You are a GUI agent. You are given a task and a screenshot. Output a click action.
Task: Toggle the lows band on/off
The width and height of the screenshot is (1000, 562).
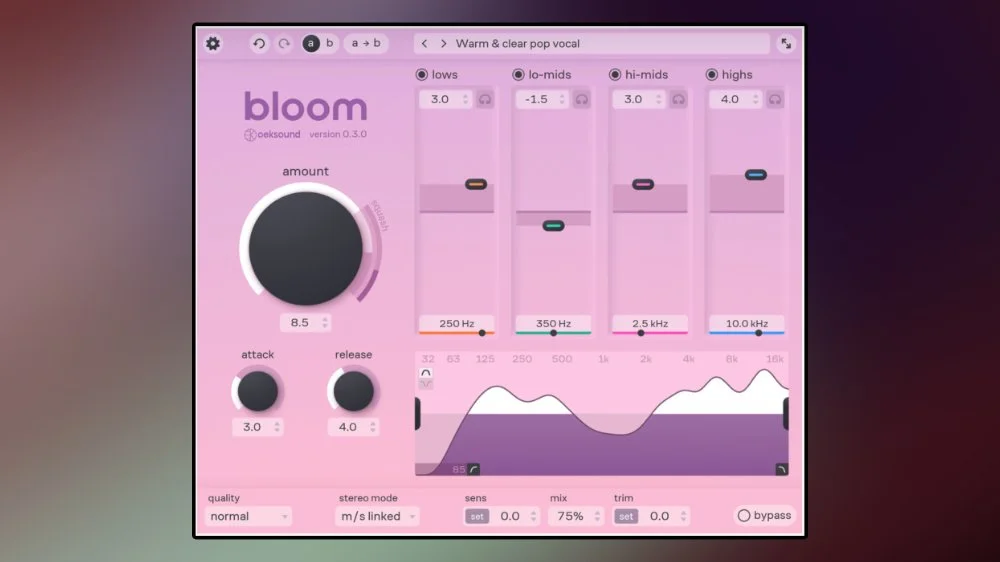422,75
